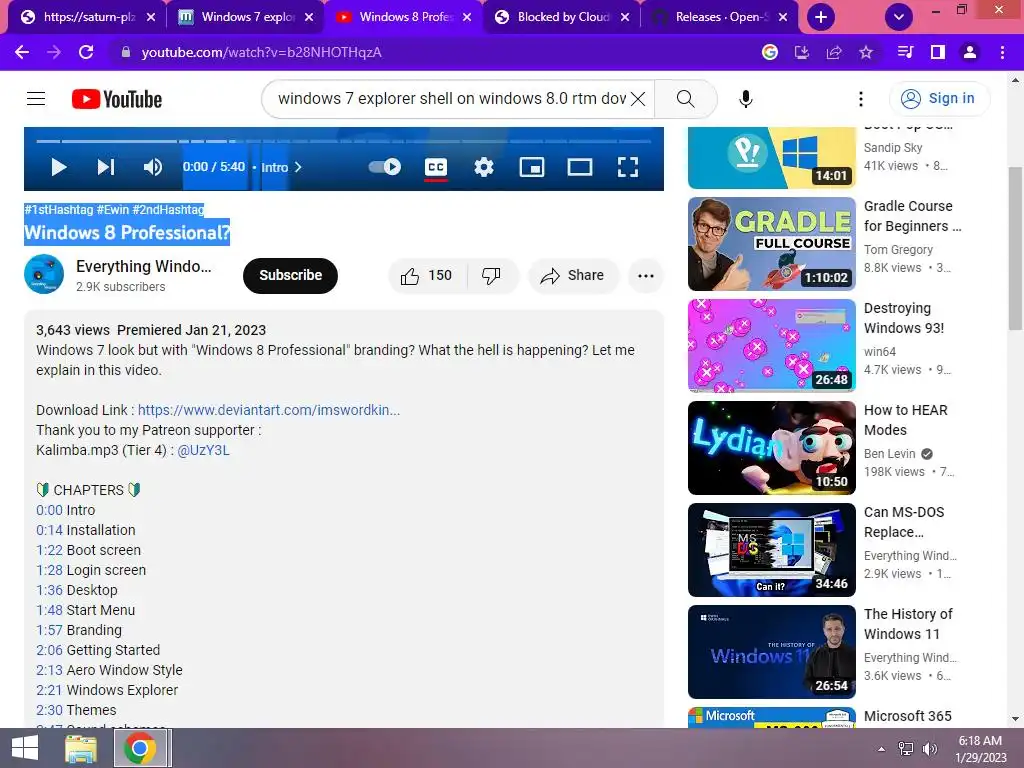Like the video (150)

pyautogui.click(x=427, y=276)
